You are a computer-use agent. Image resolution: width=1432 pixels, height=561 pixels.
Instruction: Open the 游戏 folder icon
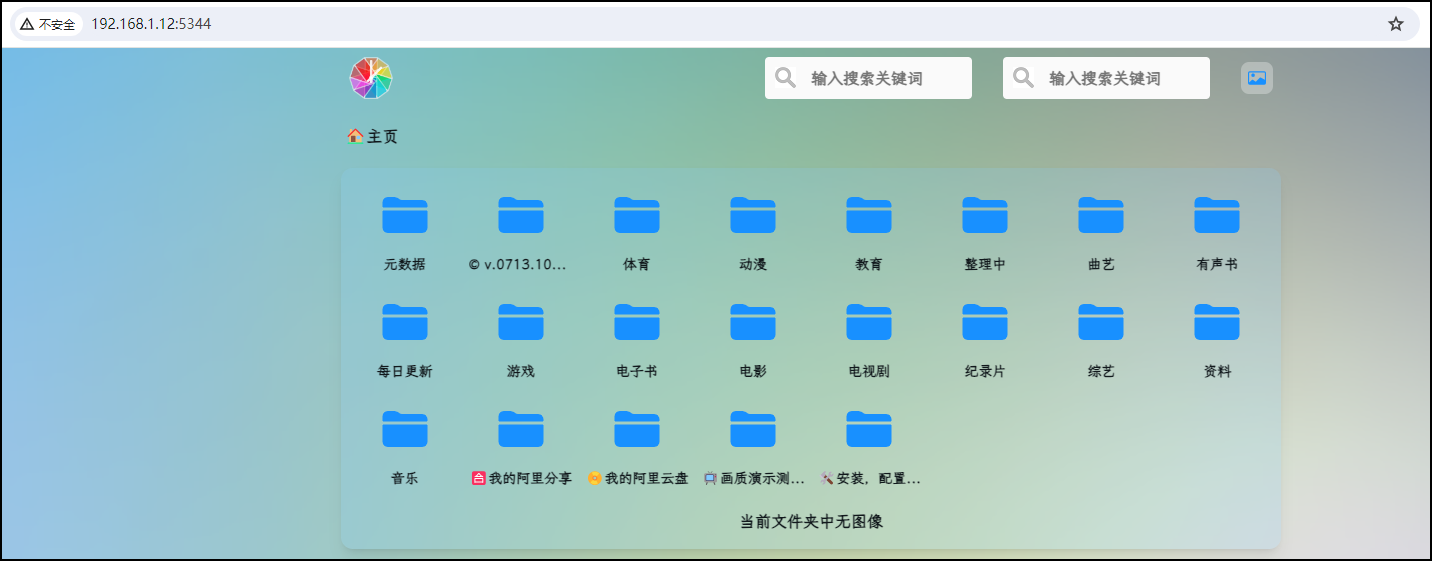521,322
